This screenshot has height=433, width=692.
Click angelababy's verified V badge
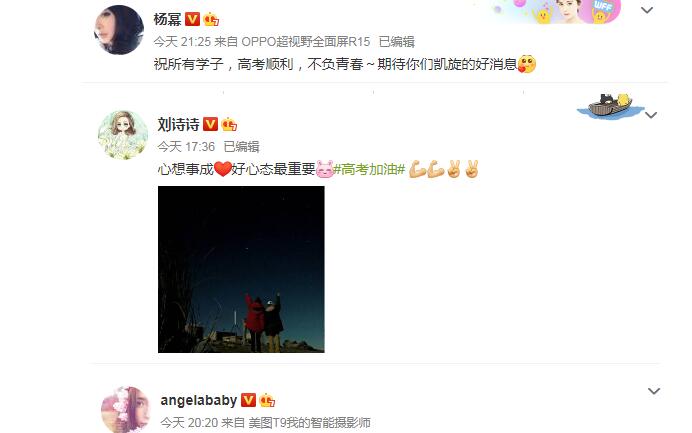pyautogui.click(x=248, y=400)
